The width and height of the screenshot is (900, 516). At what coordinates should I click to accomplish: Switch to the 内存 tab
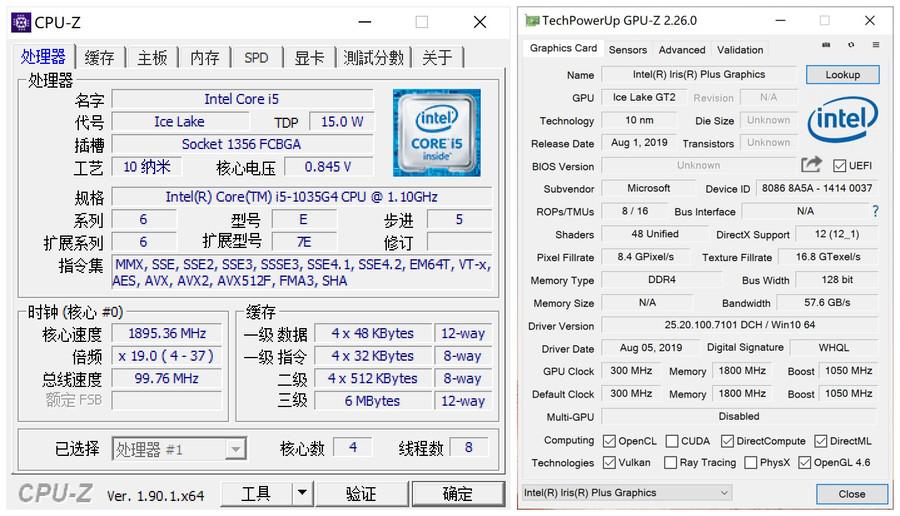pos(205,57)
